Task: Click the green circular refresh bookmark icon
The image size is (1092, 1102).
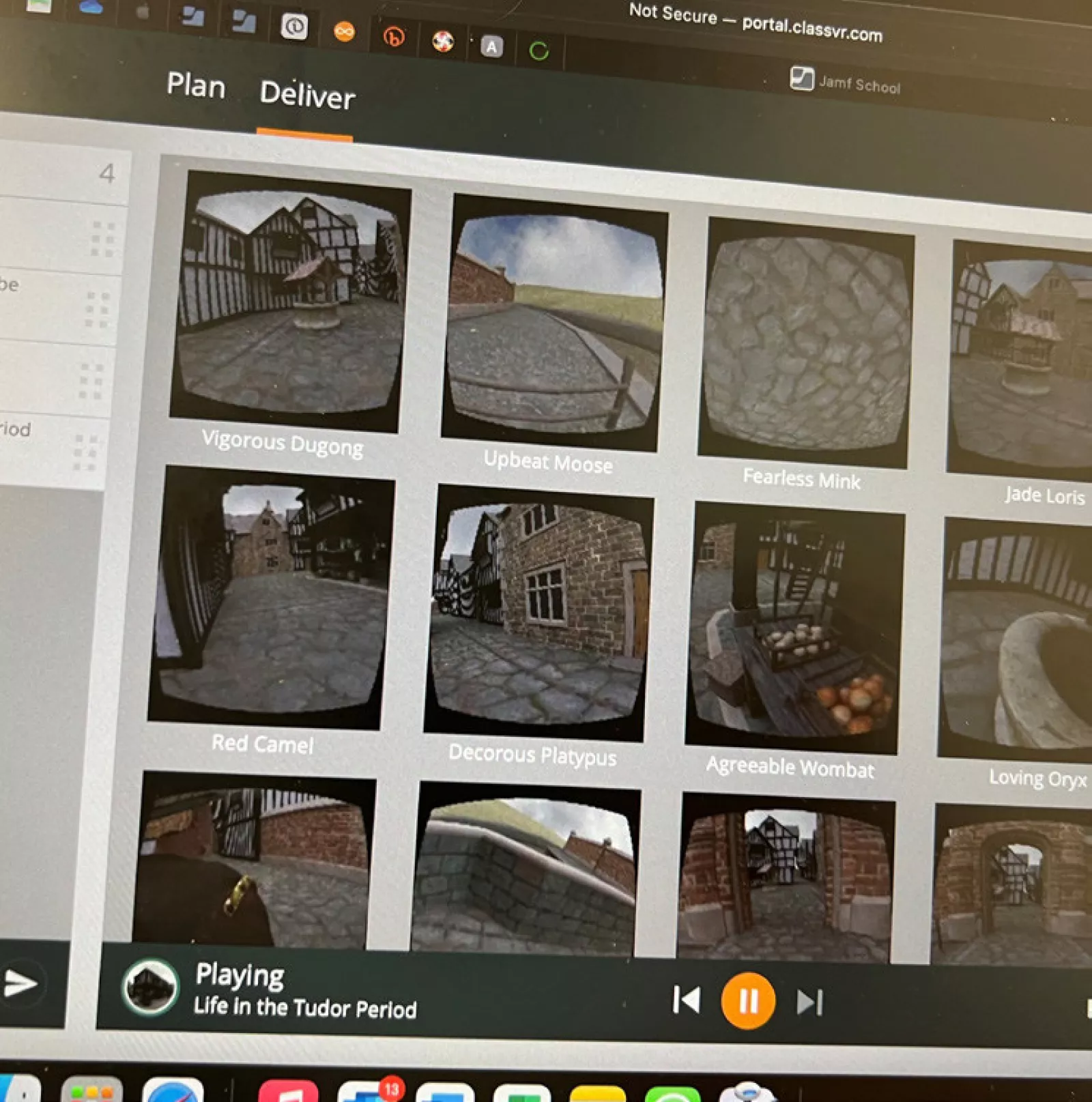Action: click(x=538, y=50)
